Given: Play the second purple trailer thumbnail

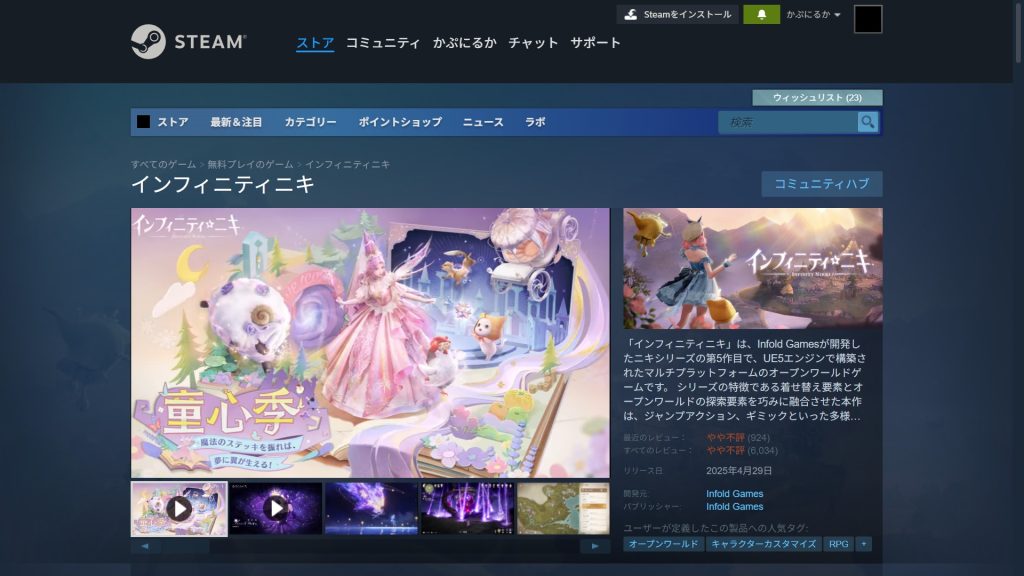Looking at the screenshot, I should coord(276,508).
